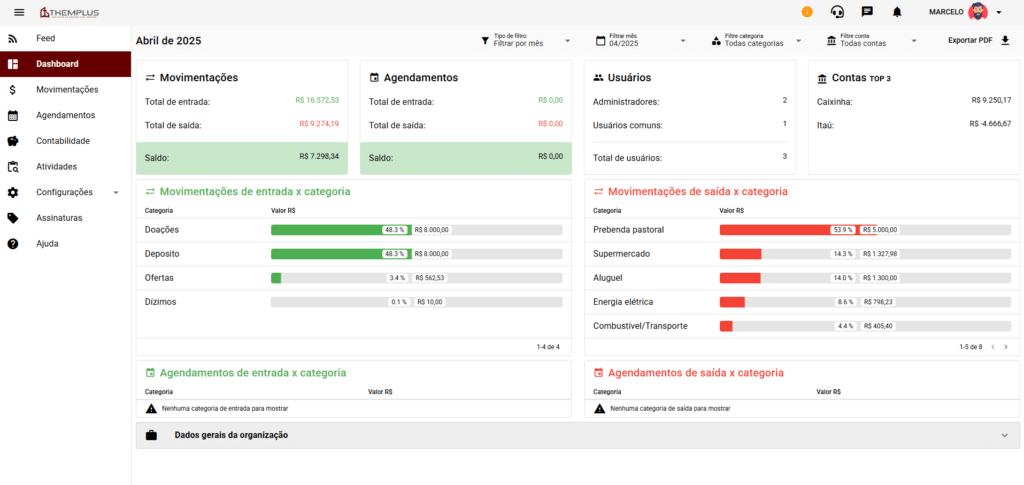Screen dimensions: 1024x485
Task: Click the Feed RSS icon
Action: click(x=12, y=39)
